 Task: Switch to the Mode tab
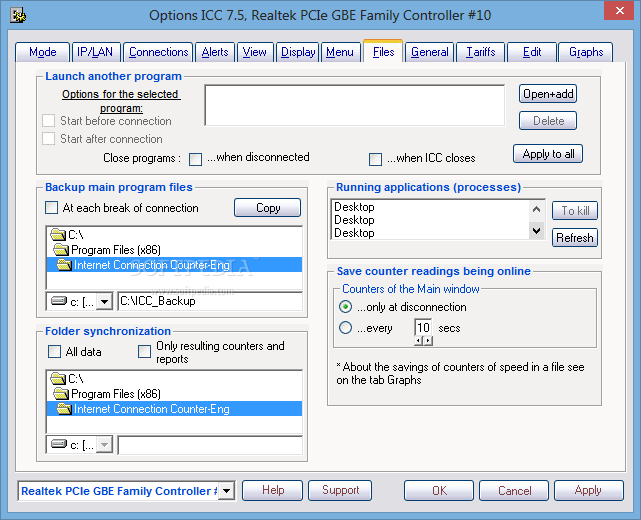[x=43, y=52]
